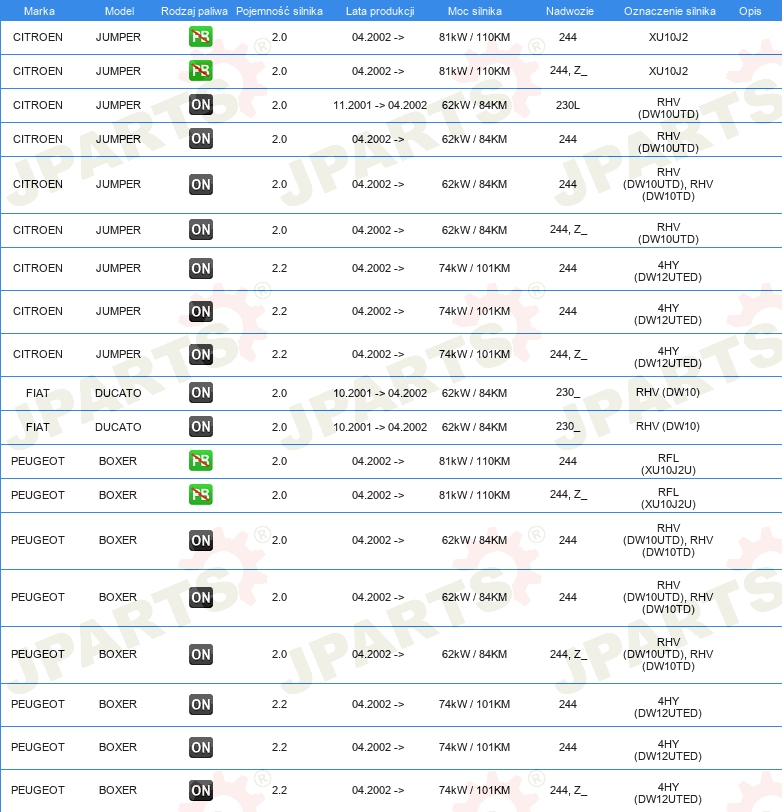
Task: Click 244, Z_ in Citroen 2.2 diesel row
Action: tap(568, 354)
